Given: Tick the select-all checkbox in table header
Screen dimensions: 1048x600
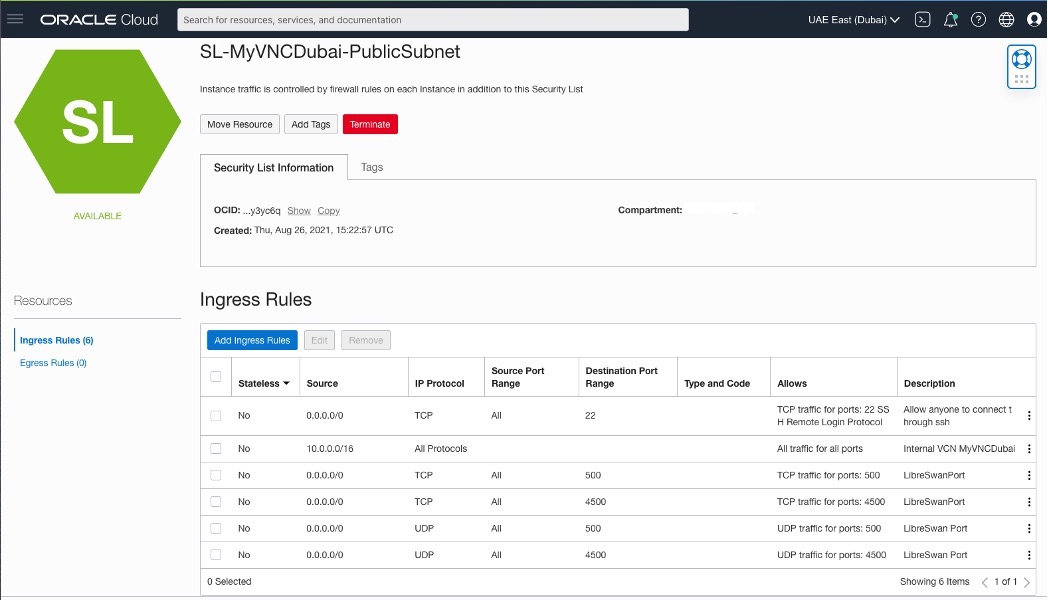Looking at the screenshot, I should click(x=216, y=377).
